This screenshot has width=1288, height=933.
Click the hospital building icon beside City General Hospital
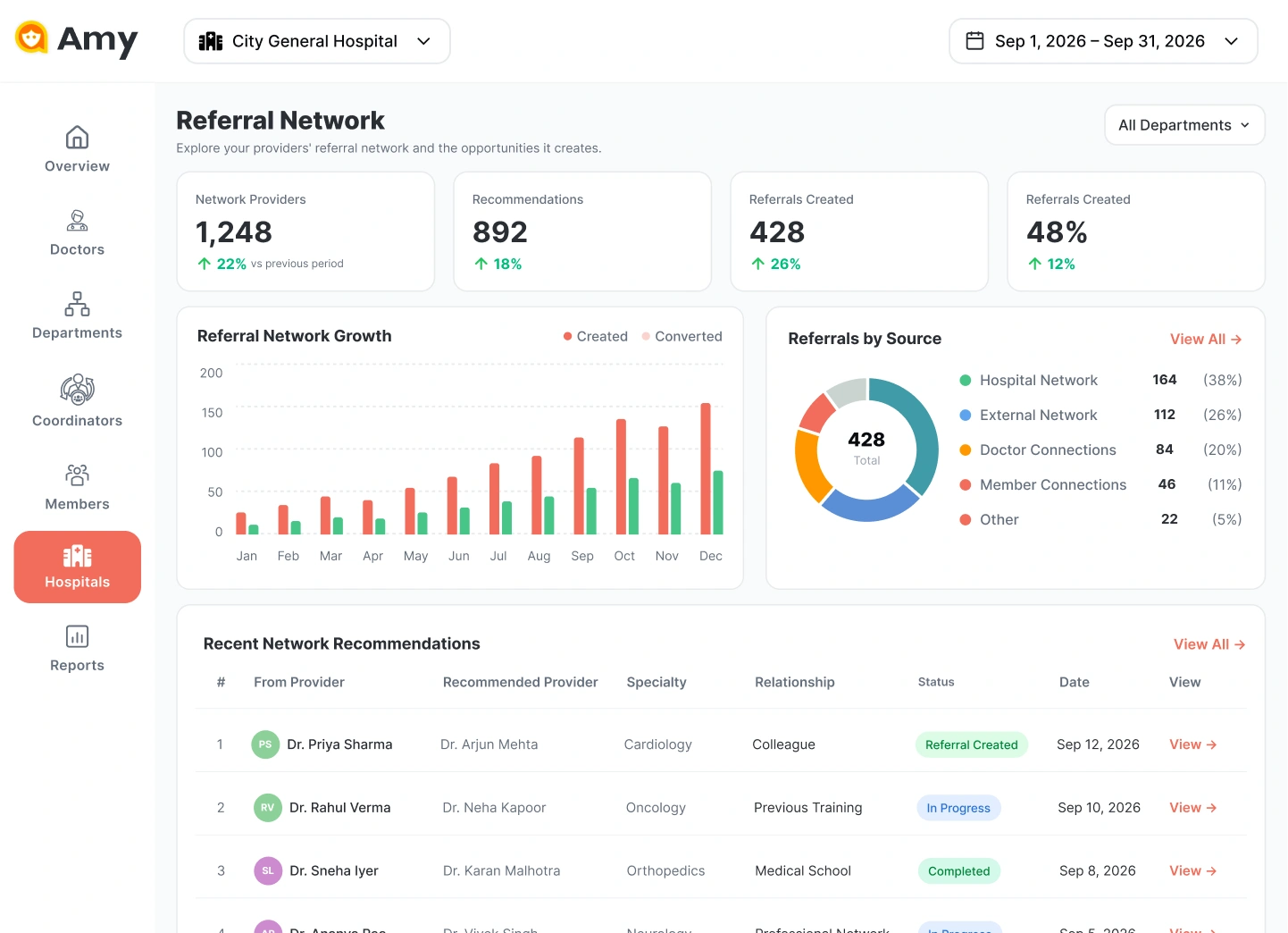211,41
